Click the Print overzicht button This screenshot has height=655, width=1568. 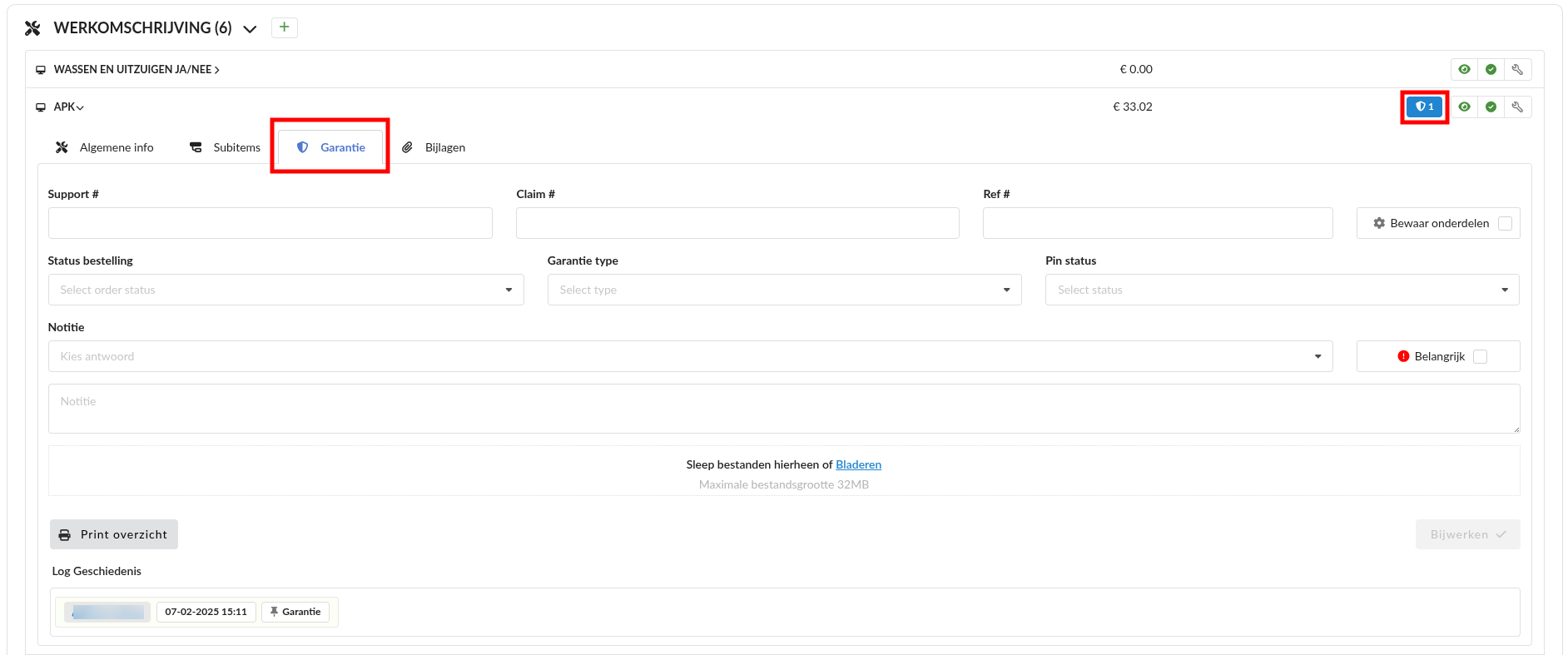click(x=114, y=534)
